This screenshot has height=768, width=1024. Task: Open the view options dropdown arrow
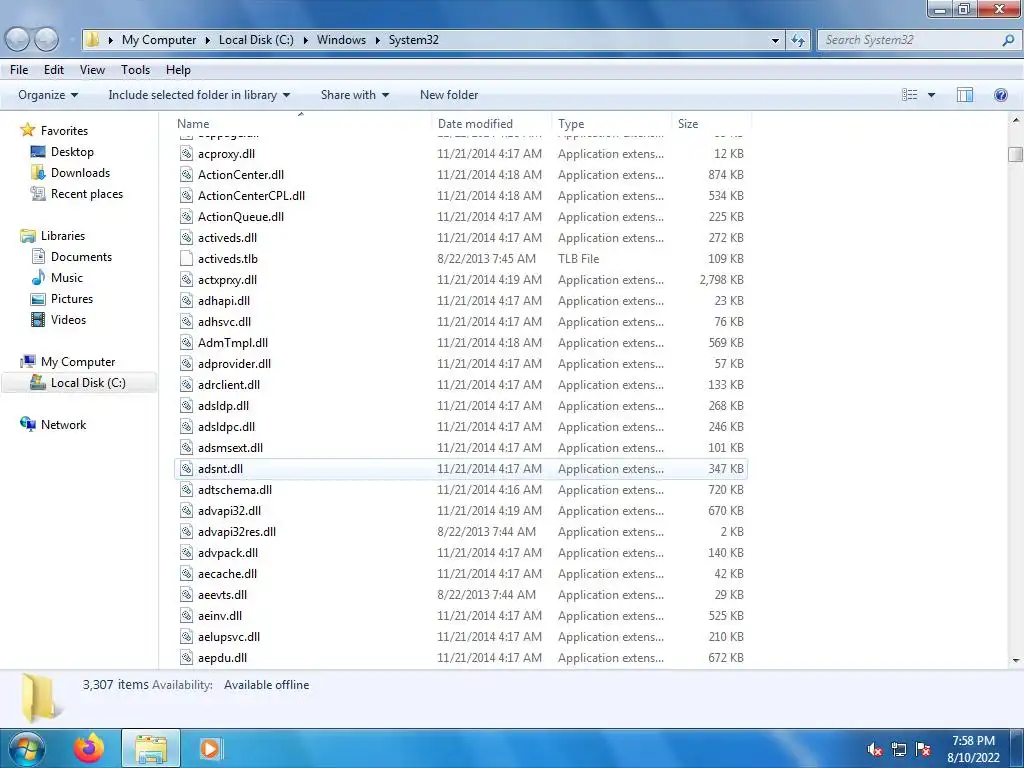(x=931, y=95)
